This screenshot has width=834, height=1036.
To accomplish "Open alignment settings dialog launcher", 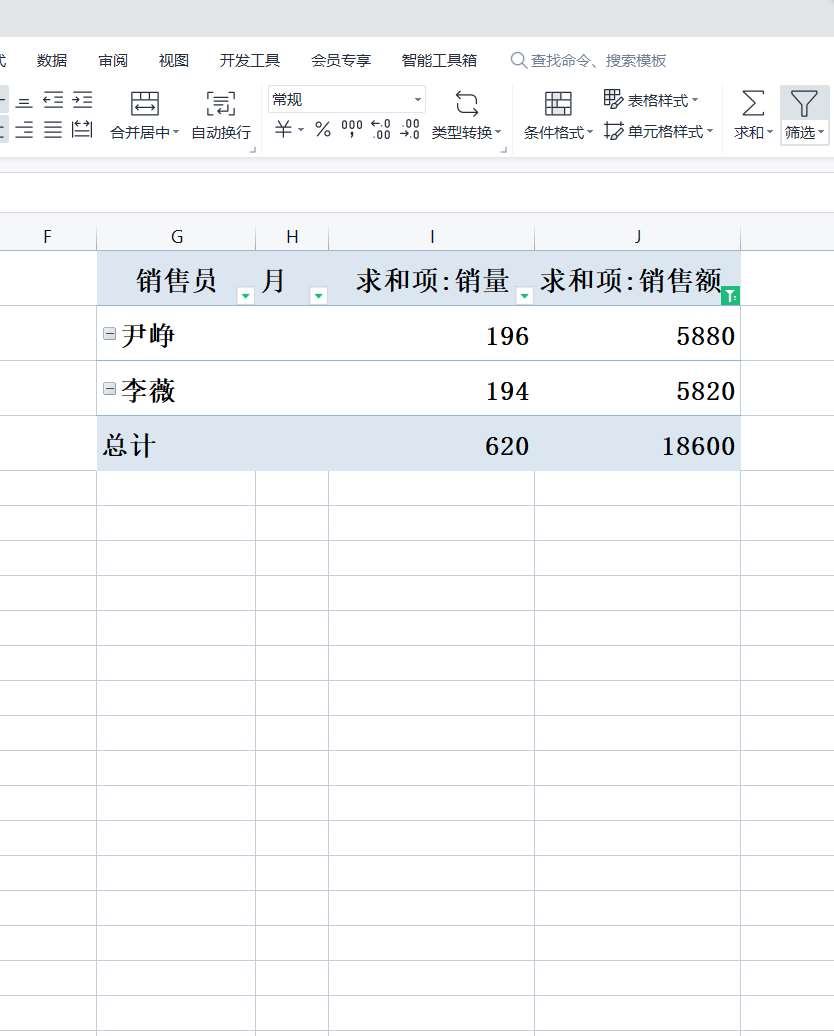I will [x=252, y=151].
